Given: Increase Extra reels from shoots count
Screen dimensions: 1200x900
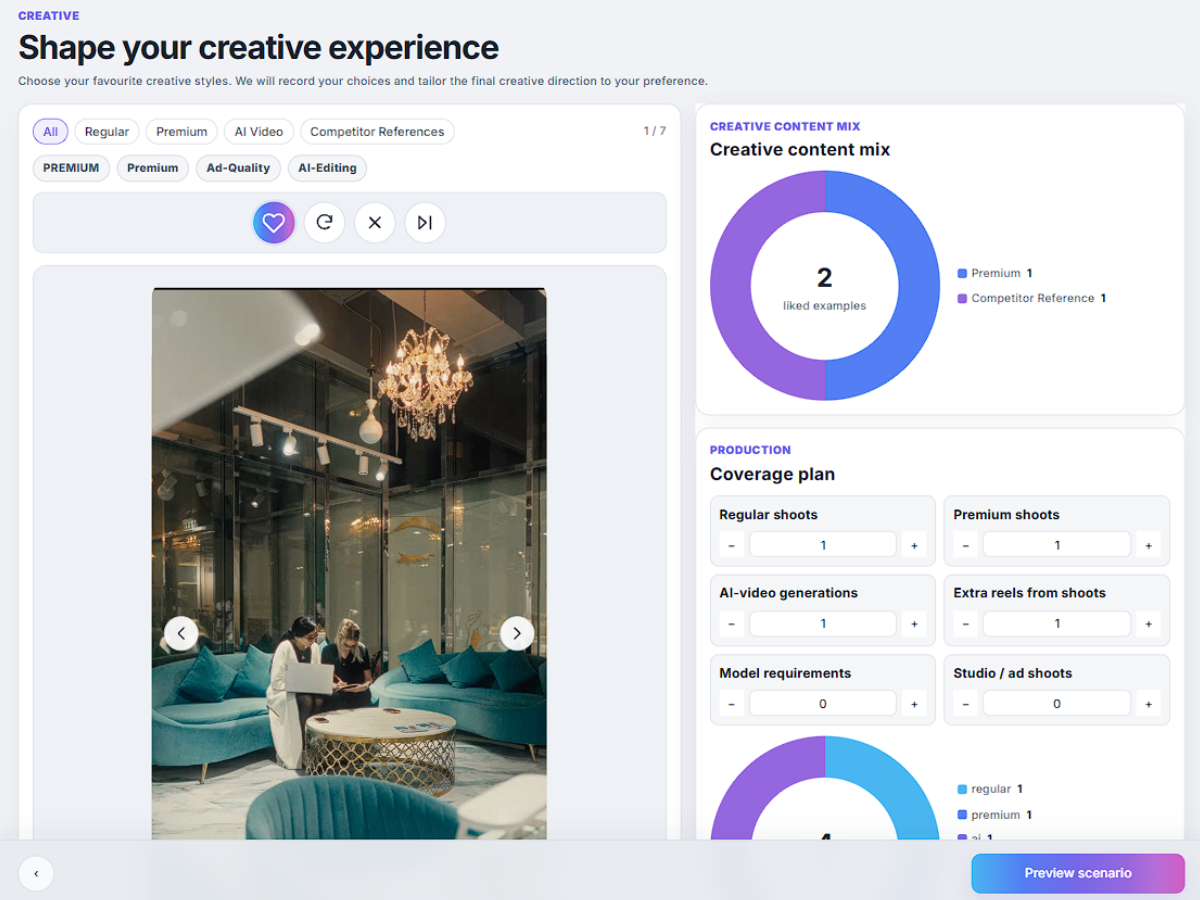Looking at the screenshot, I should click(1148, 624).
